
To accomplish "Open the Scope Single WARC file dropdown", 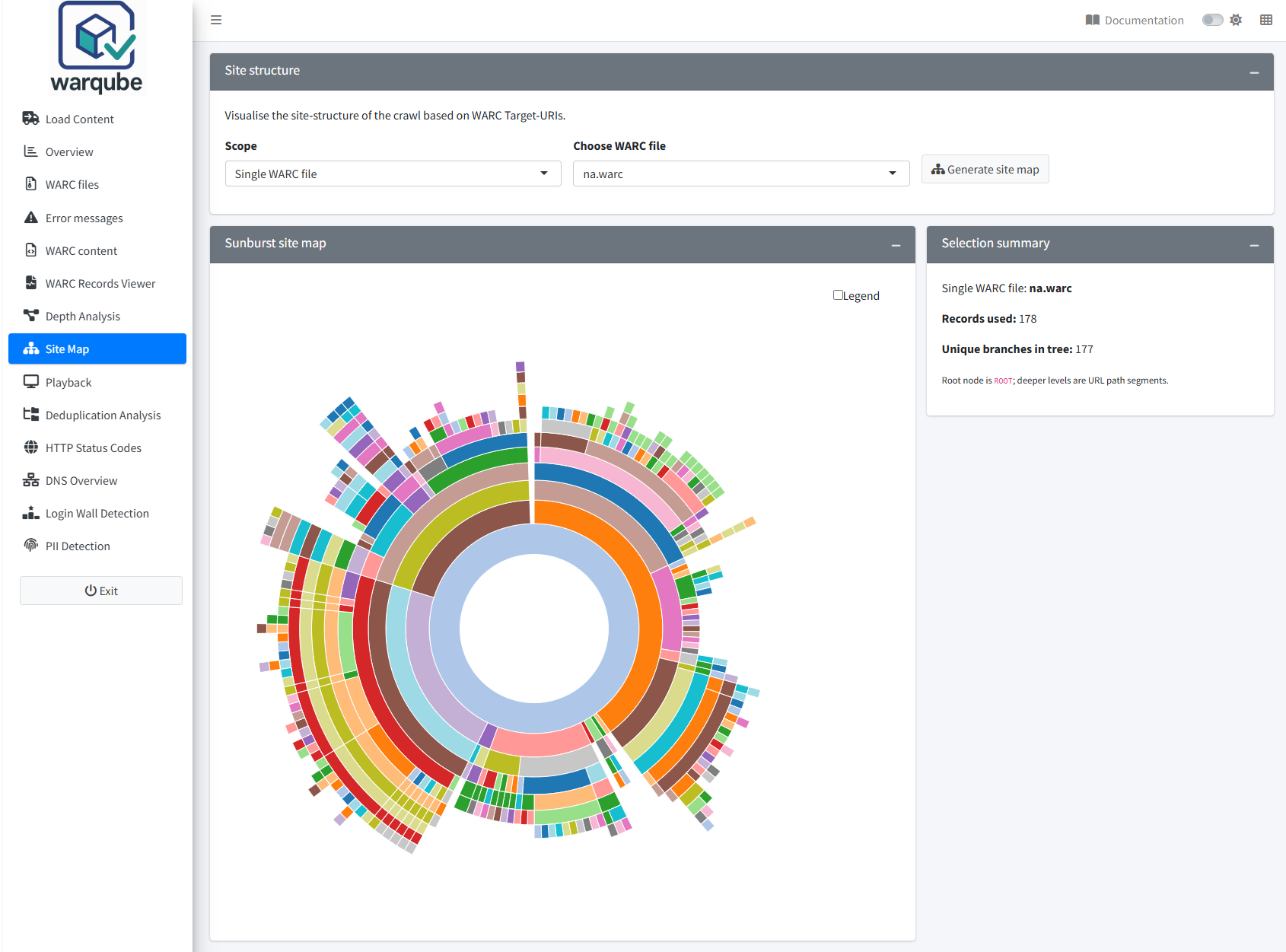I will pyautogui.click(x=393, y=174).
